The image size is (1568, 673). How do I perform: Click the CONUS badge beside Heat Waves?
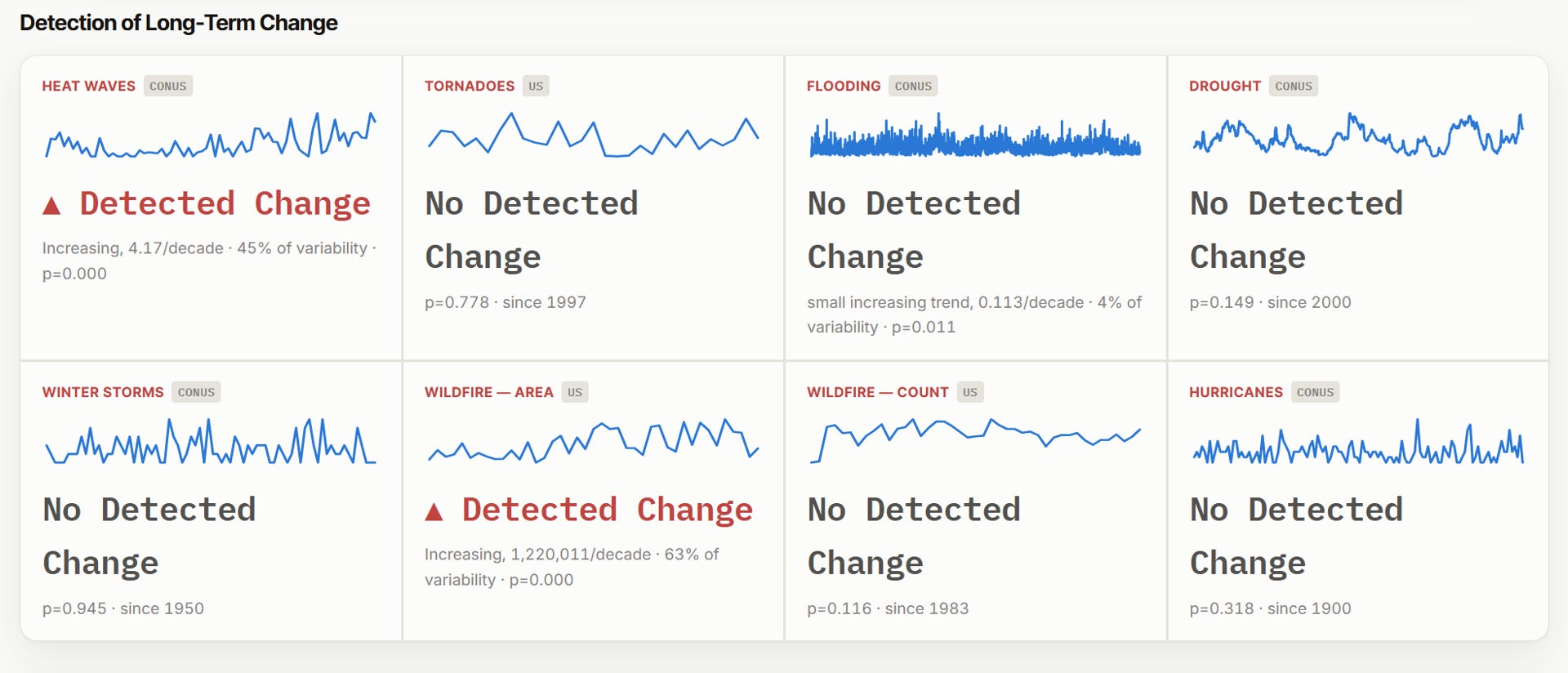coord(168,86)
